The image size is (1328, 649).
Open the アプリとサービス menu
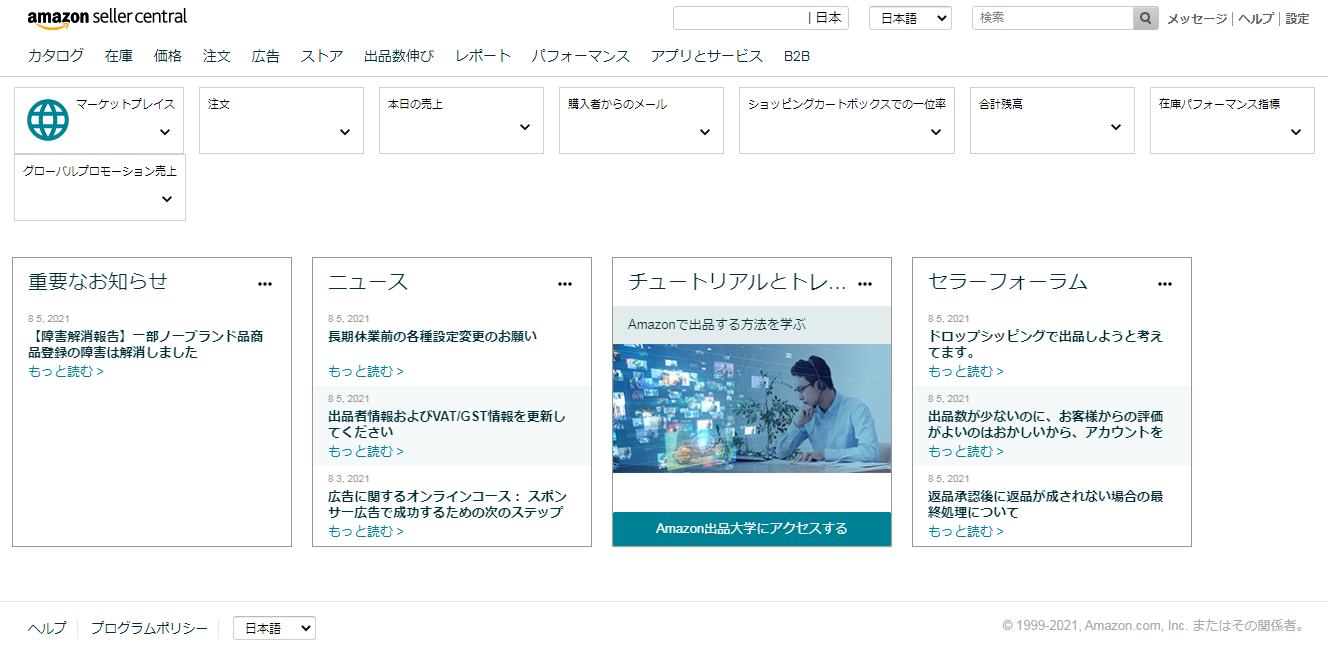click(707, 56)
